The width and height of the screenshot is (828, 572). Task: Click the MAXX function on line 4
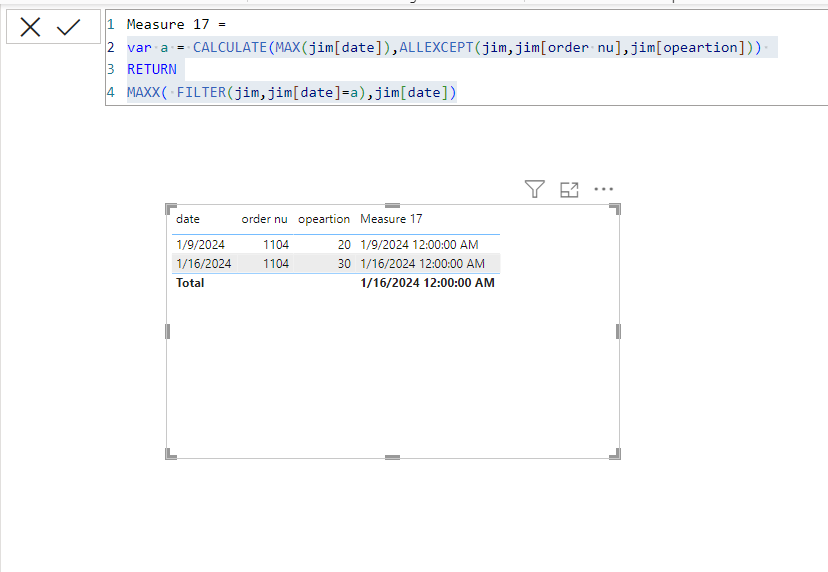[144, 92]
